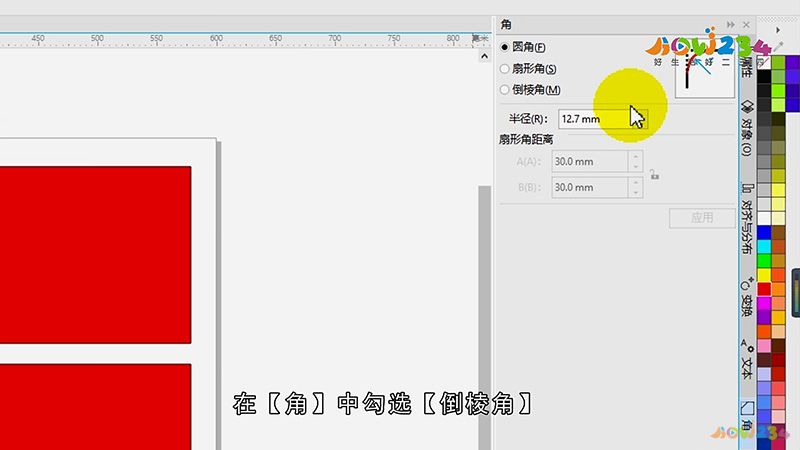
Task: Decrease the A(A) value with down arrow
Action: [636, 167]
